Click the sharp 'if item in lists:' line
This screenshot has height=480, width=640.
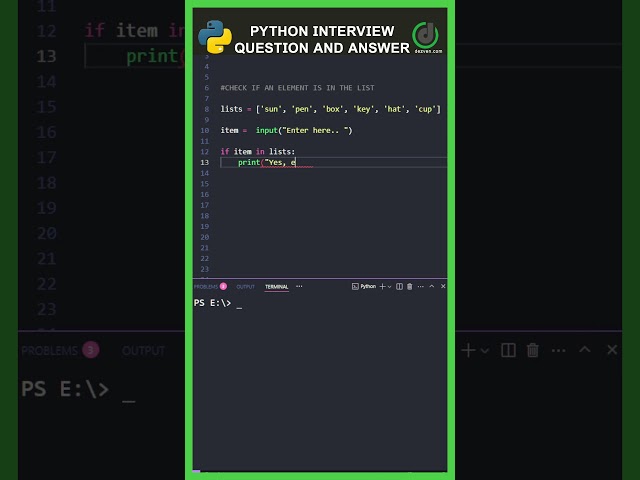point(258,151)
